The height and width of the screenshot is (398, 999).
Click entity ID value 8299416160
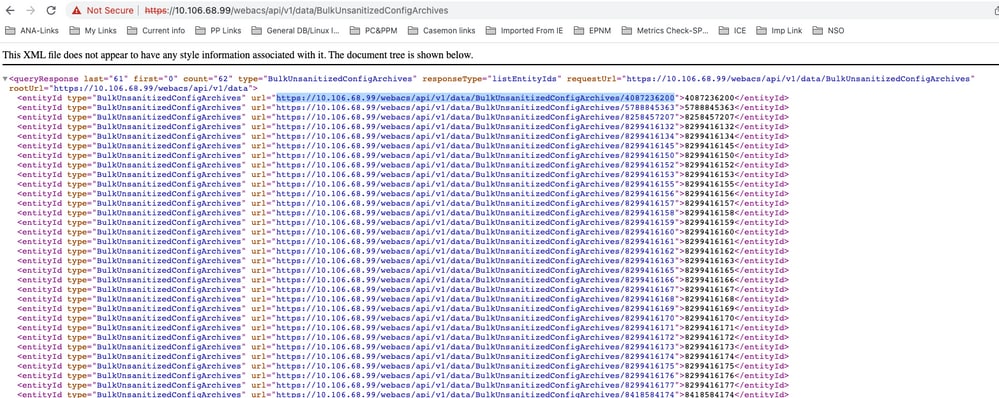point(709,232)
